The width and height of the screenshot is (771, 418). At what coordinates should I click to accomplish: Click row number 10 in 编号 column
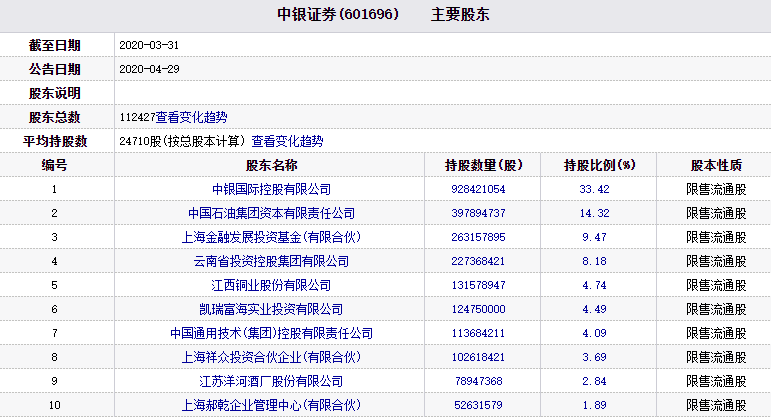(54, 406)
